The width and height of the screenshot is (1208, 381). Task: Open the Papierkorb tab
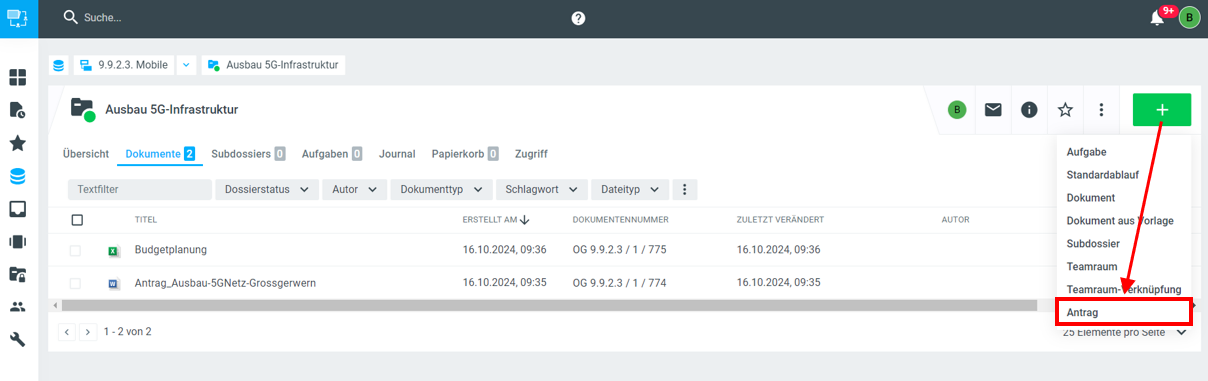pyautogui.click(x=465, y=154)
